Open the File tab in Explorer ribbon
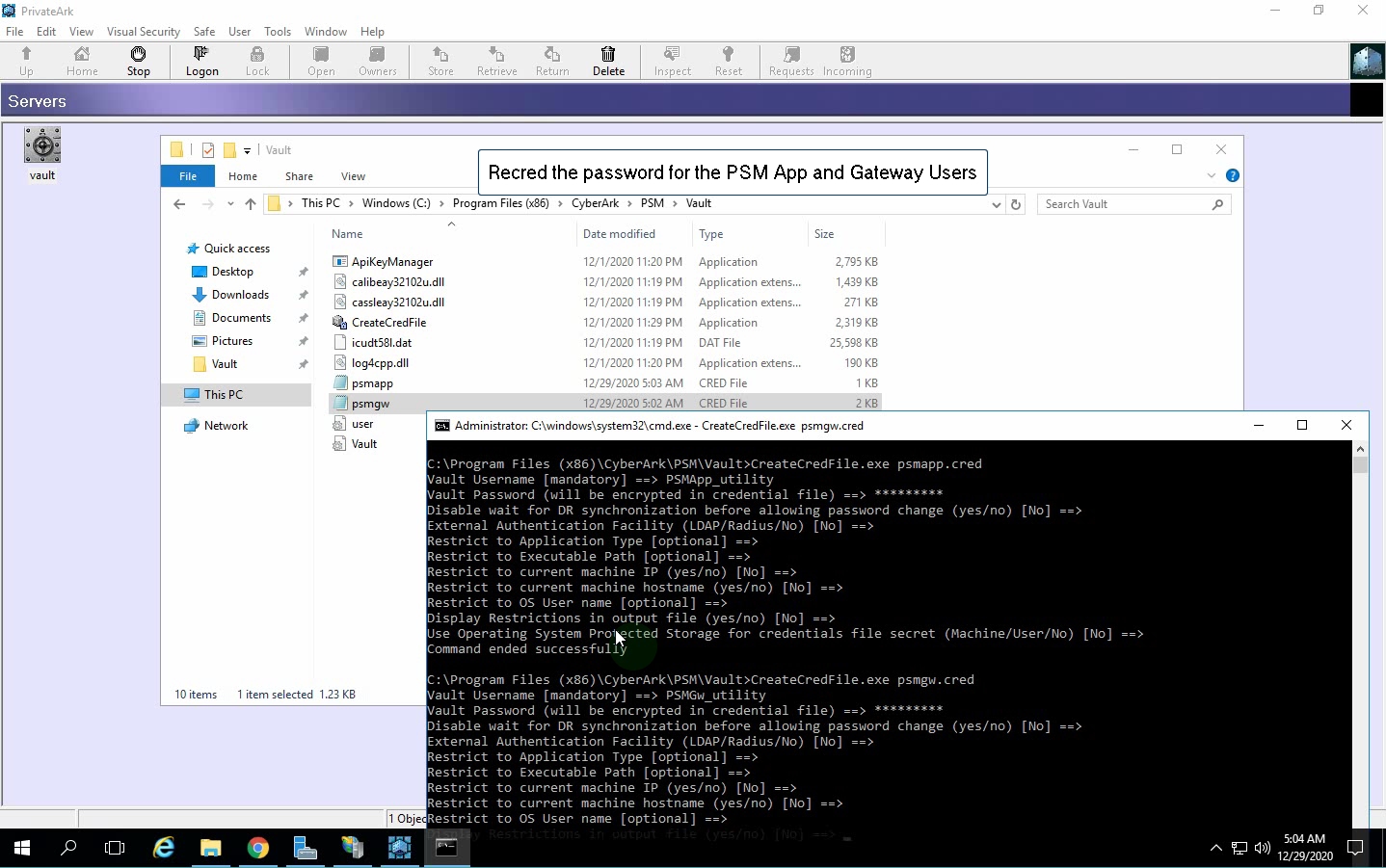 188,176
